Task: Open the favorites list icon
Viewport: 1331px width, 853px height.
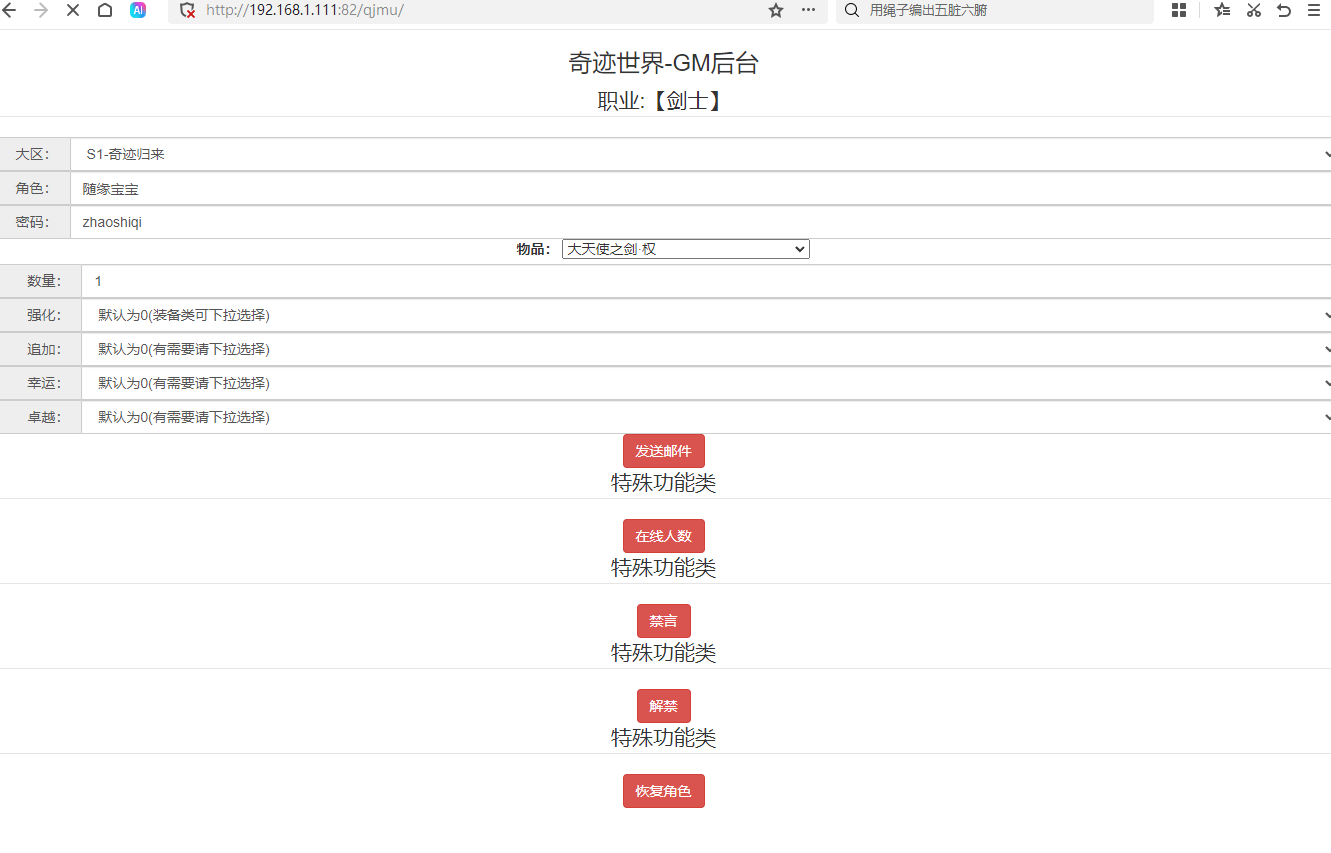Action: (x=1222, y=10)
